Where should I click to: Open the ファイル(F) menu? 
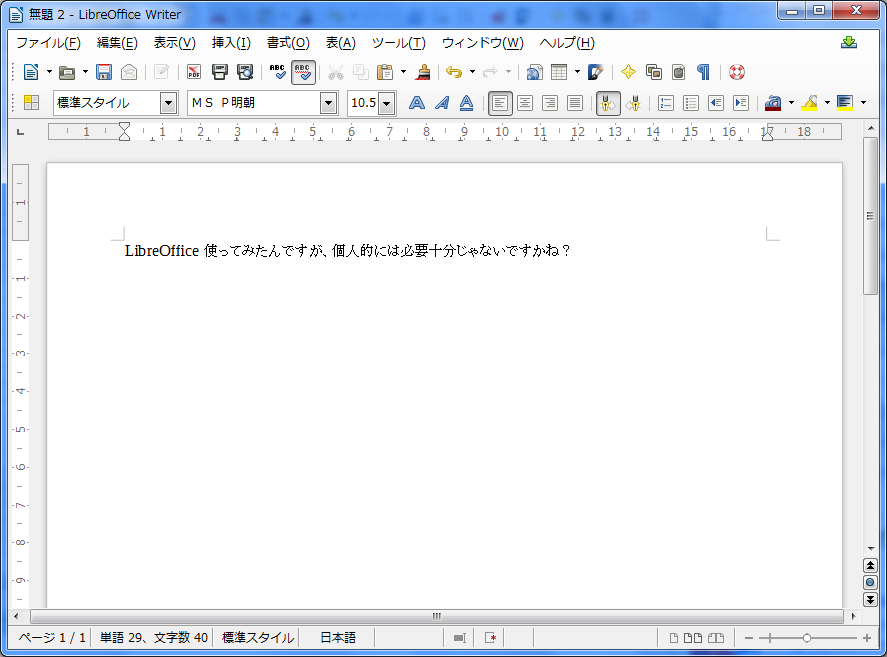[49, 43]
